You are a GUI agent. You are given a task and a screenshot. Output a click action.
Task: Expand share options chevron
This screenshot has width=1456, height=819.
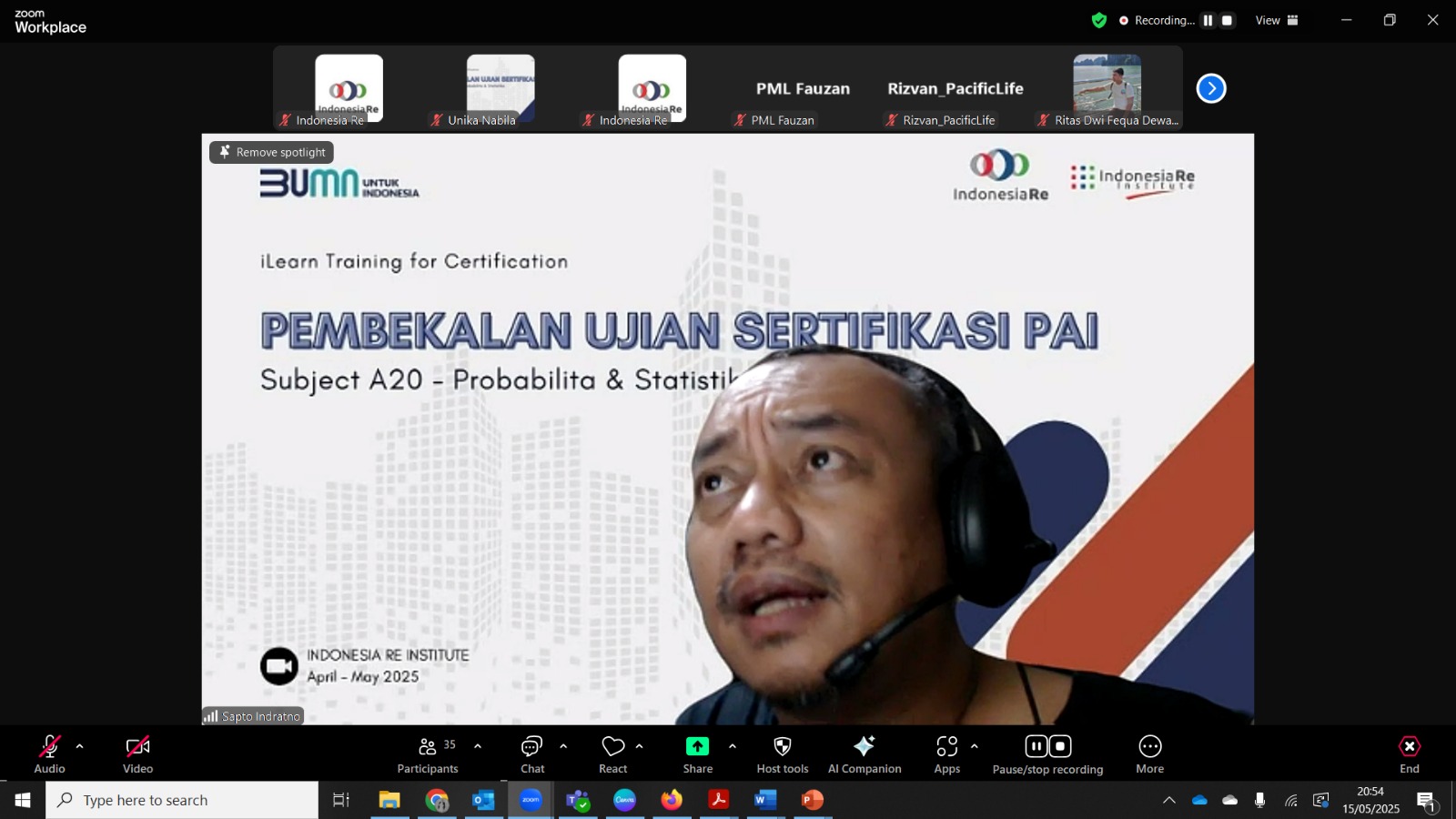point(733,746)
